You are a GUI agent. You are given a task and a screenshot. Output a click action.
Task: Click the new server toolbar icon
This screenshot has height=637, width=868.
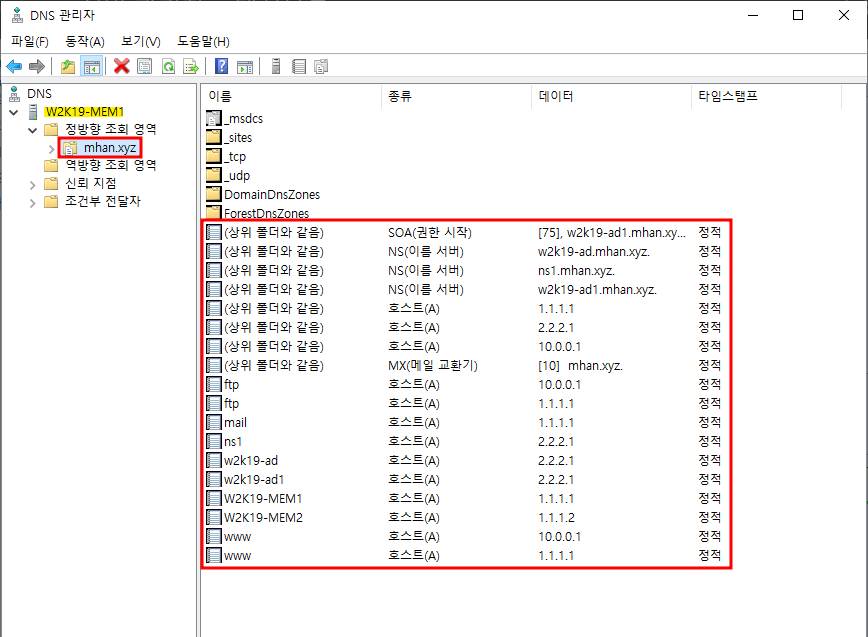click(x=276, y=67)
